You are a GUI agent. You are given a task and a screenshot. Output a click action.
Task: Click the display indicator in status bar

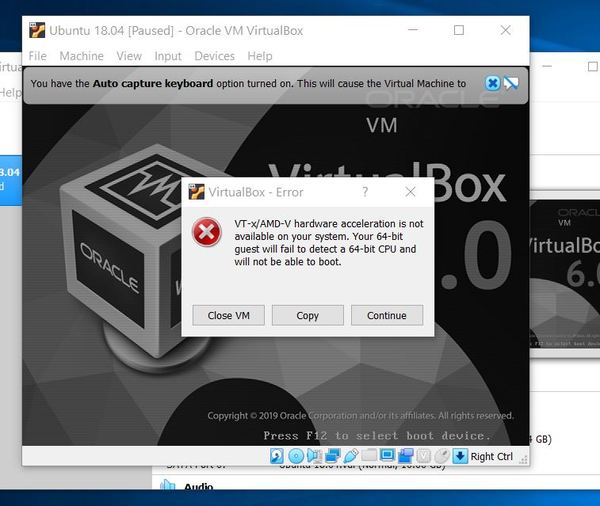pyautogui.click(x=387, y=455)
